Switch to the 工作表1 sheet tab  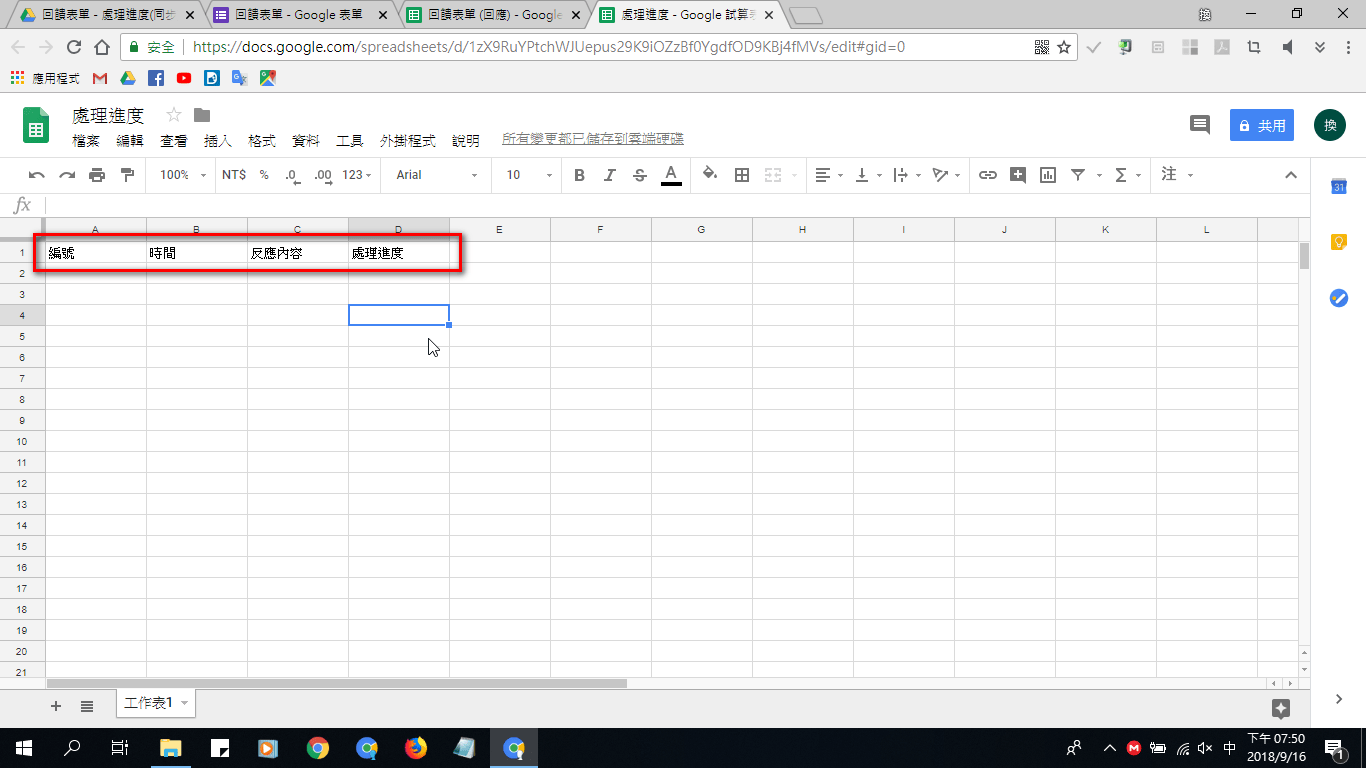(x=148, y=703)
